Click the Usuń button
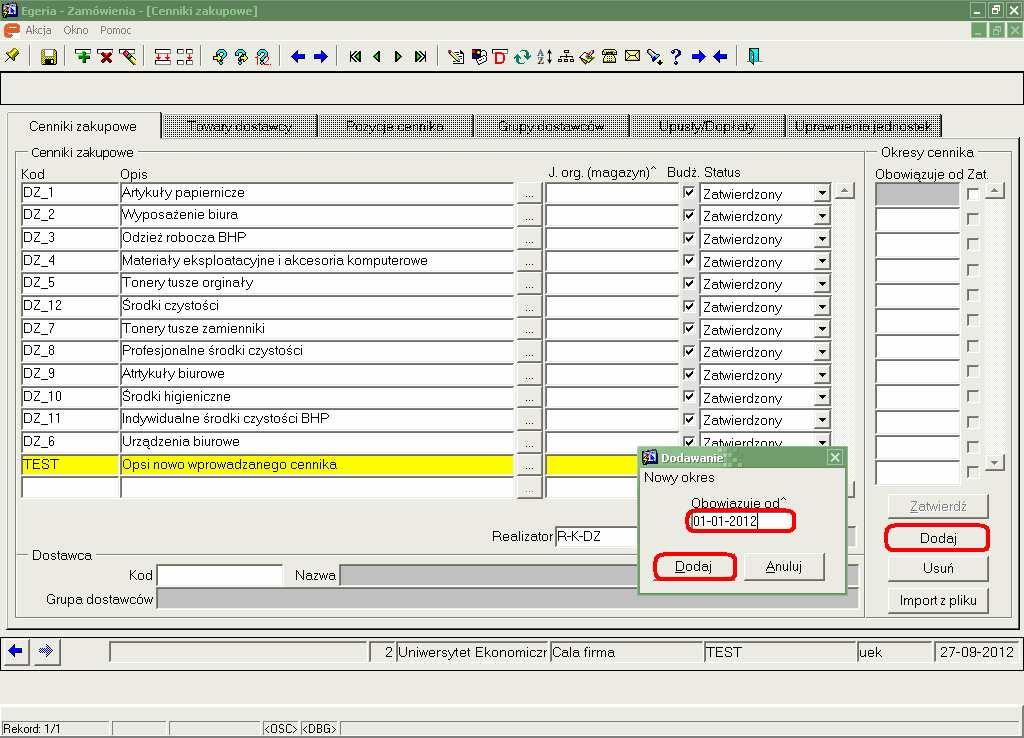1024x738 pixels. [x=938, y=568]
